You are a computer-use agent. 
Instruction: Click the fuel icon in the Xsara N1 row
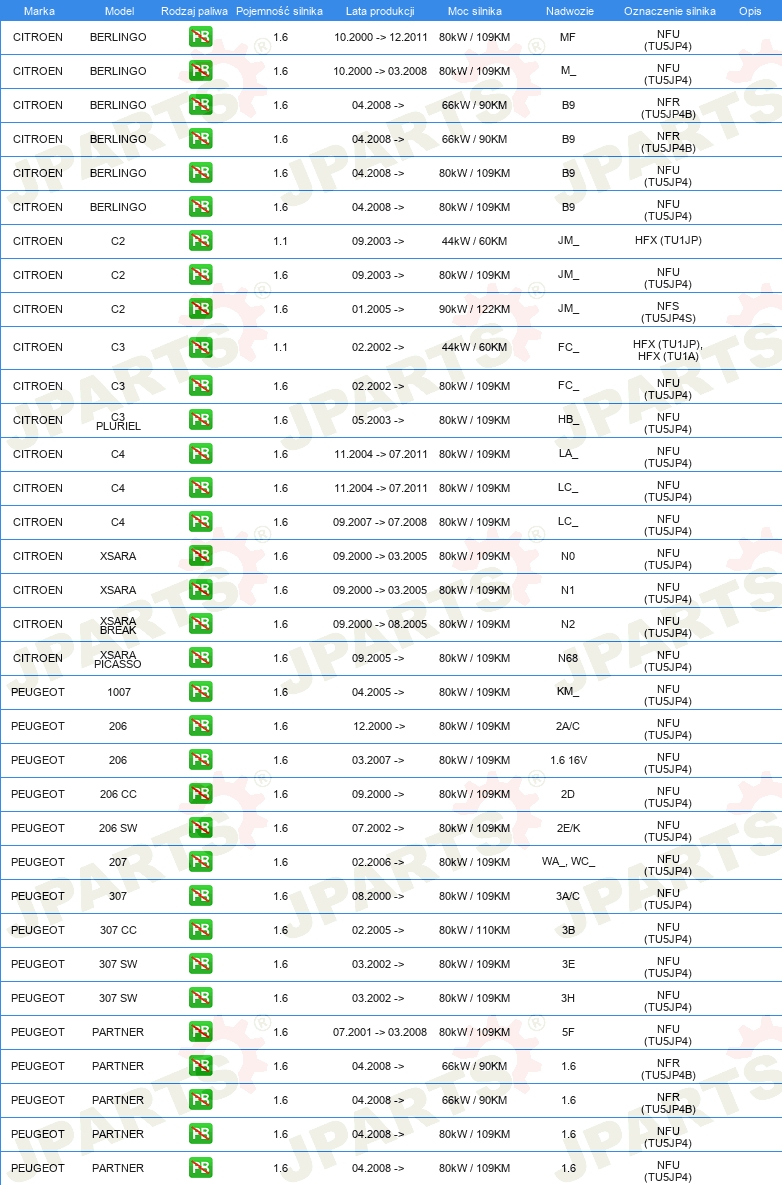point(200,590)
